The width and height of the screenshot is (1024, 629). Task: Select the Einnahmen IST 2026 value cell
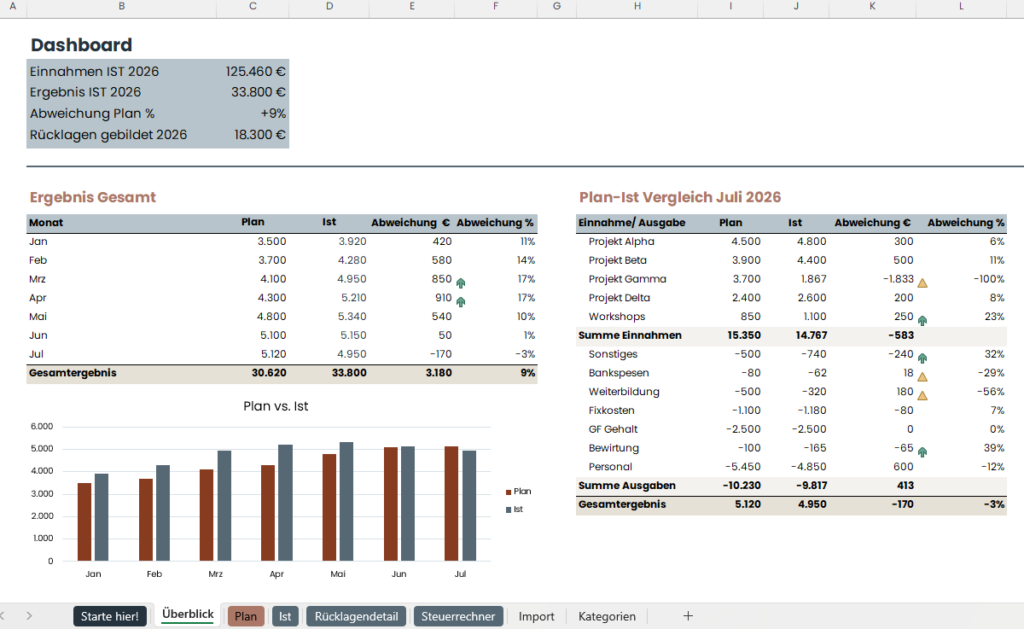pyautogui.click(x=253, y=71)
